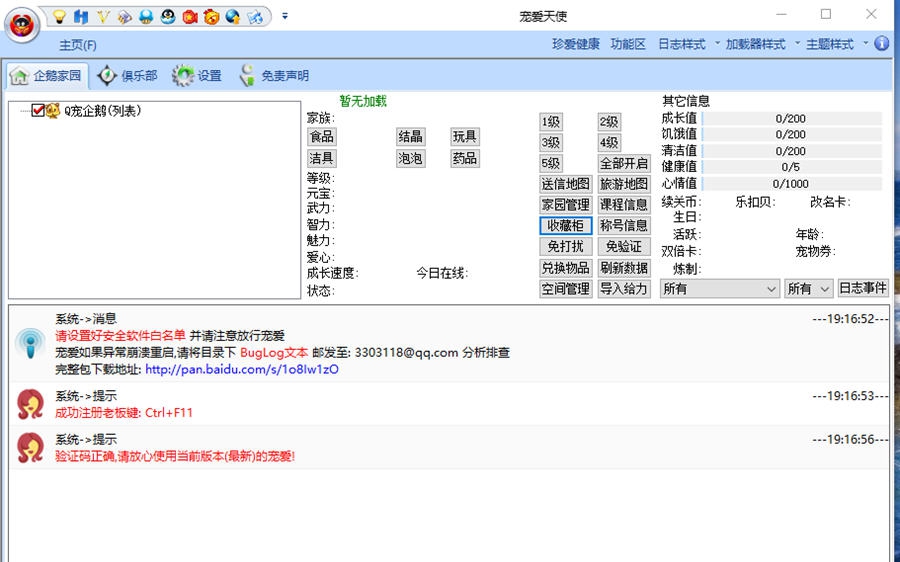Image resolution: width=900 pixels, height=562 pixels.
Task: Click the red video camera toolbar icon
Action: (190, 17)
